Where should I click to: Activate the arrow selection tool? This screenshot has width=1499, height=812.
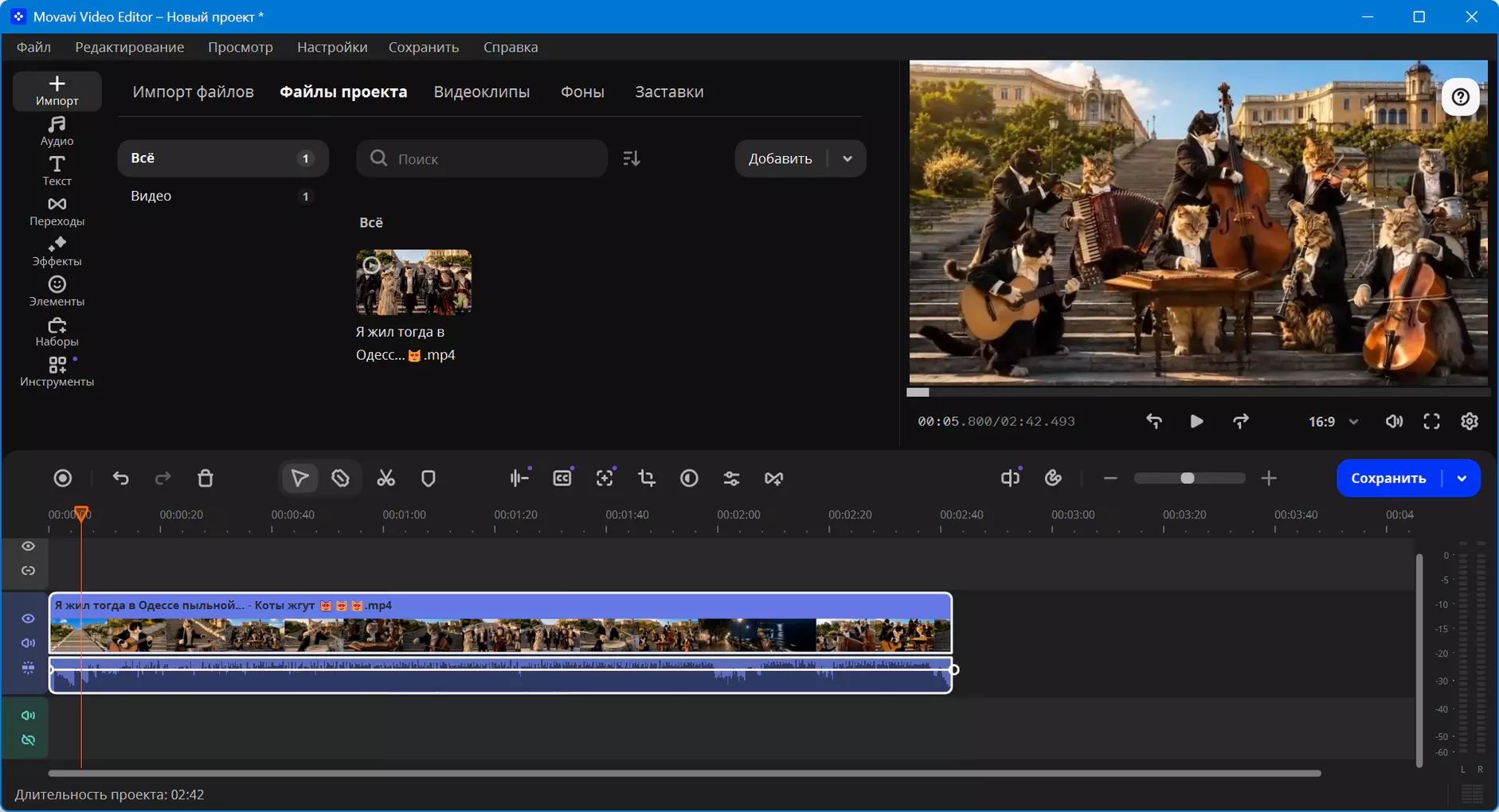click(299, 478)
